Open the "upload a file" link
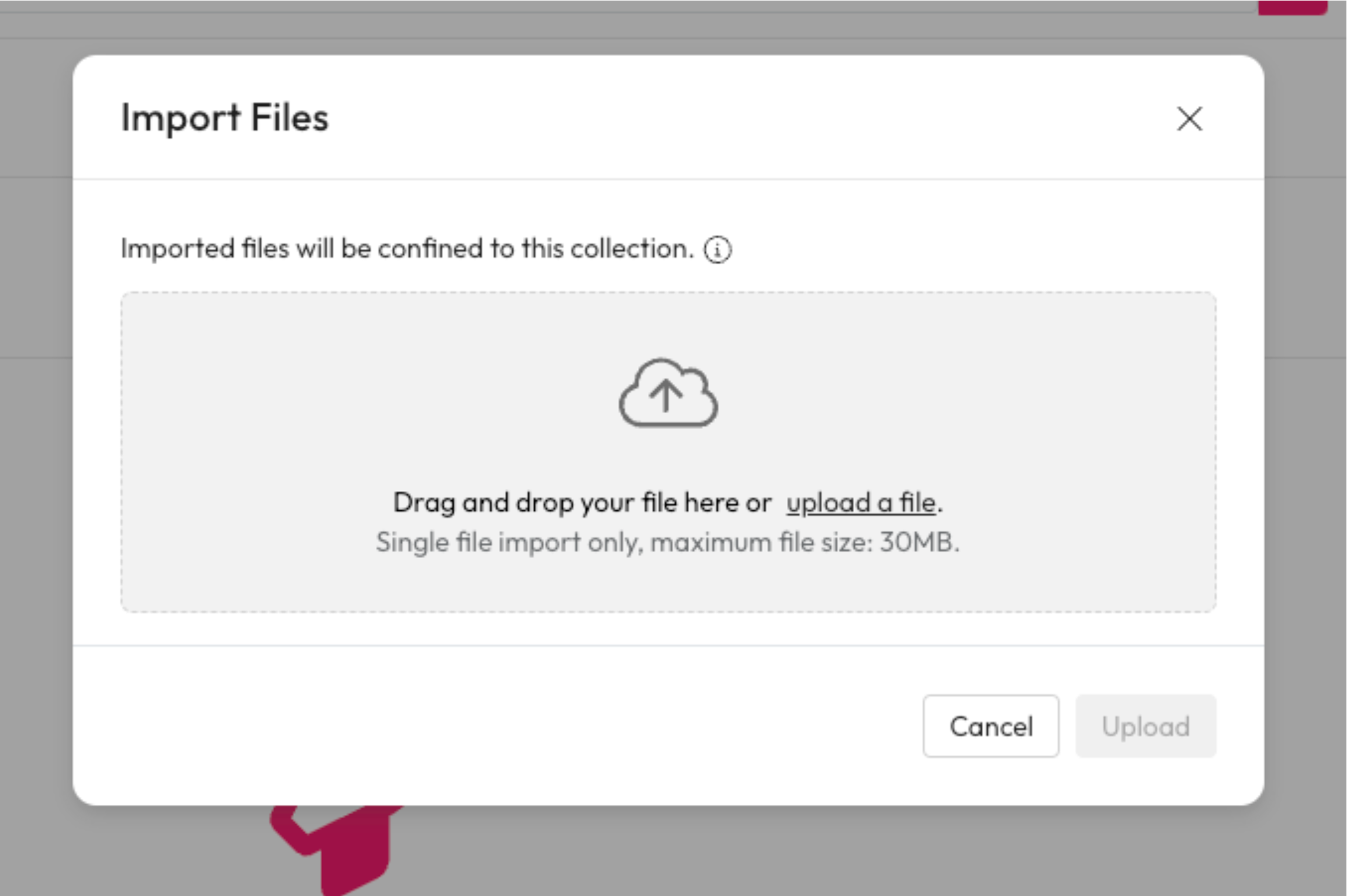The height and width of the screenshot is (896, 1347). (861, 503)
